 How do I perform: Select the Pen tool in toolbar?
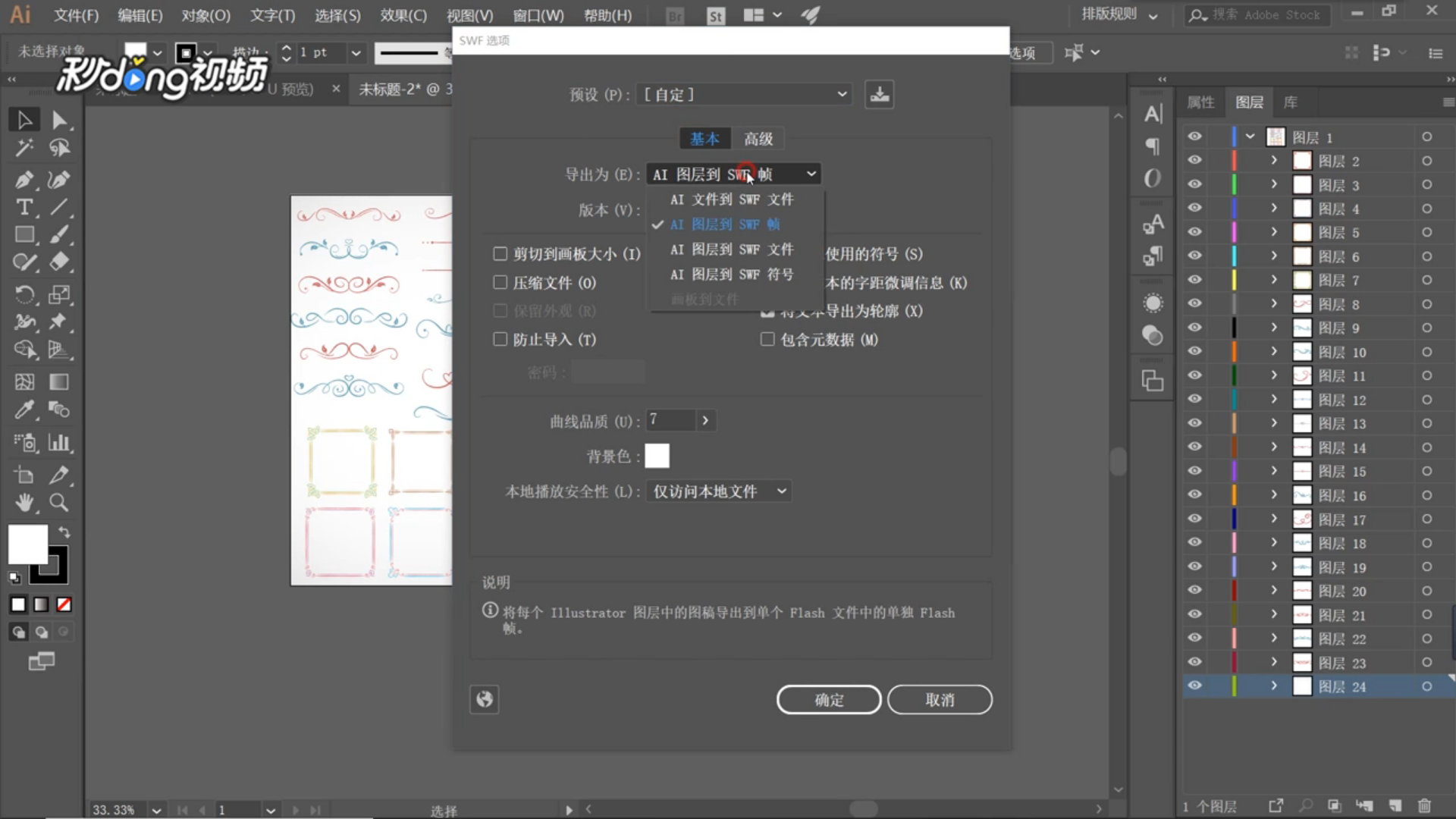[x=24, y=180]
